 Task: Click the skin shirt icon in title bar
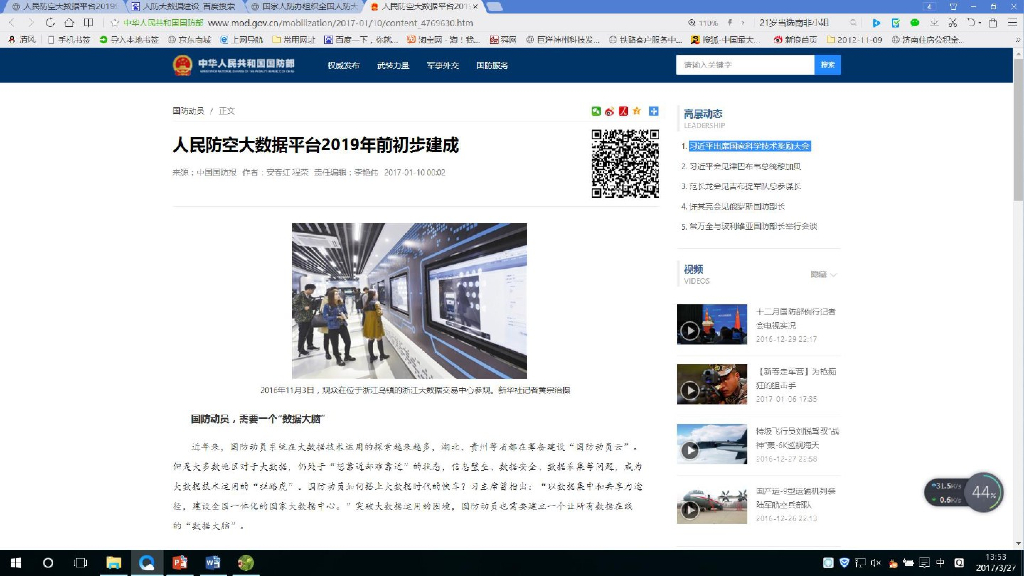point(953,6)
